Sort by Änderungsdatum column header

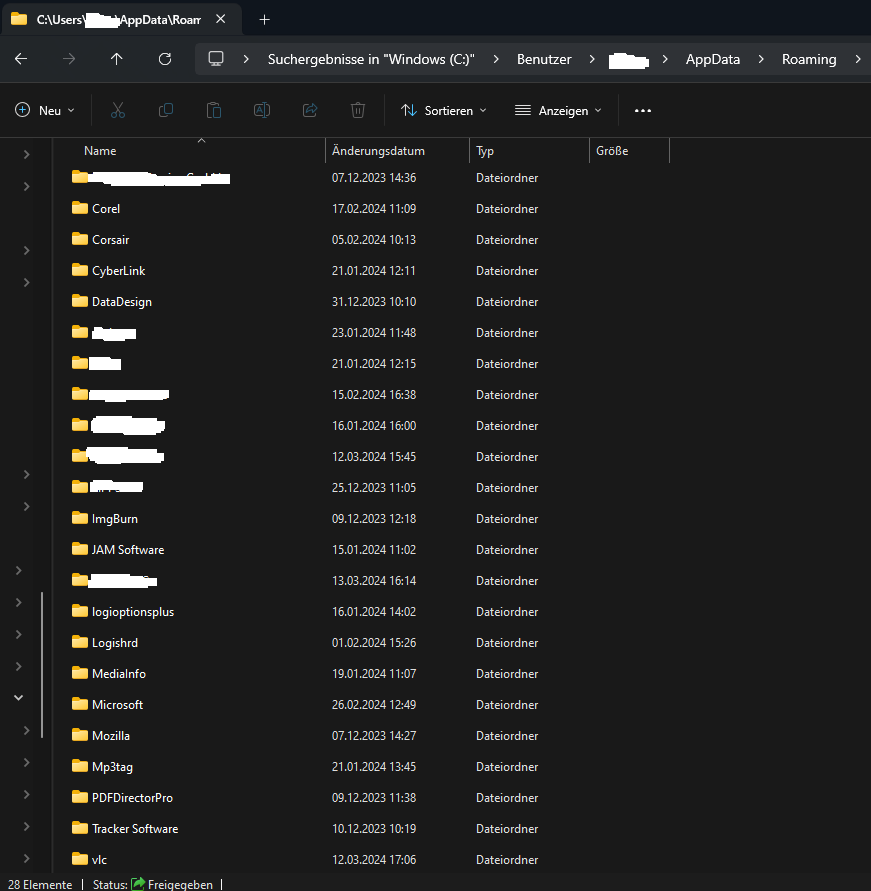pyautogui.click(x=379, y=151)
